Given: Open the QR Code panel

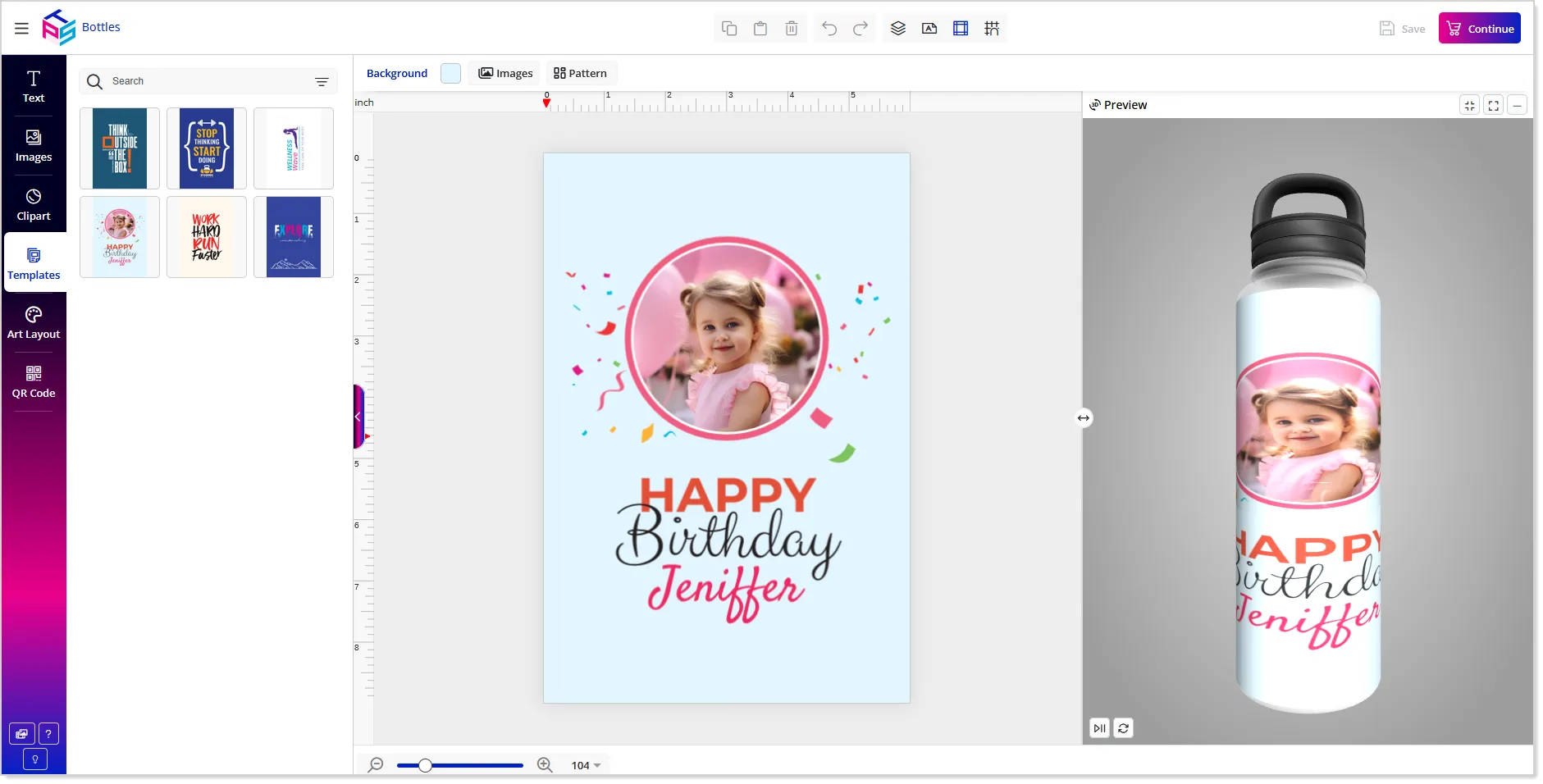Looking at the screenshot, I should click(x=34, y=382).
